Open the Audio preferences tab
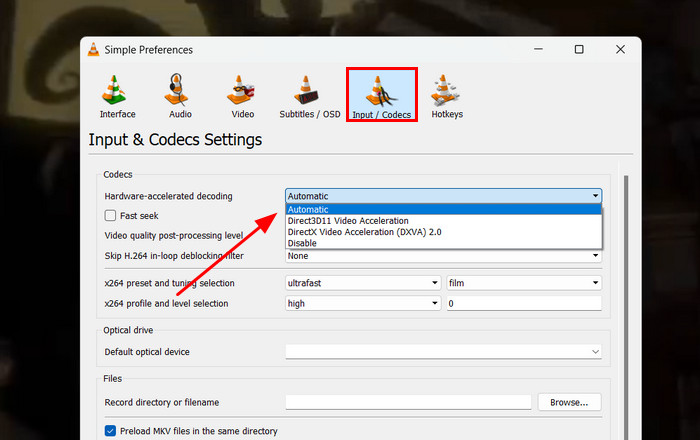 pyautogui.click(x=180, y=96)
